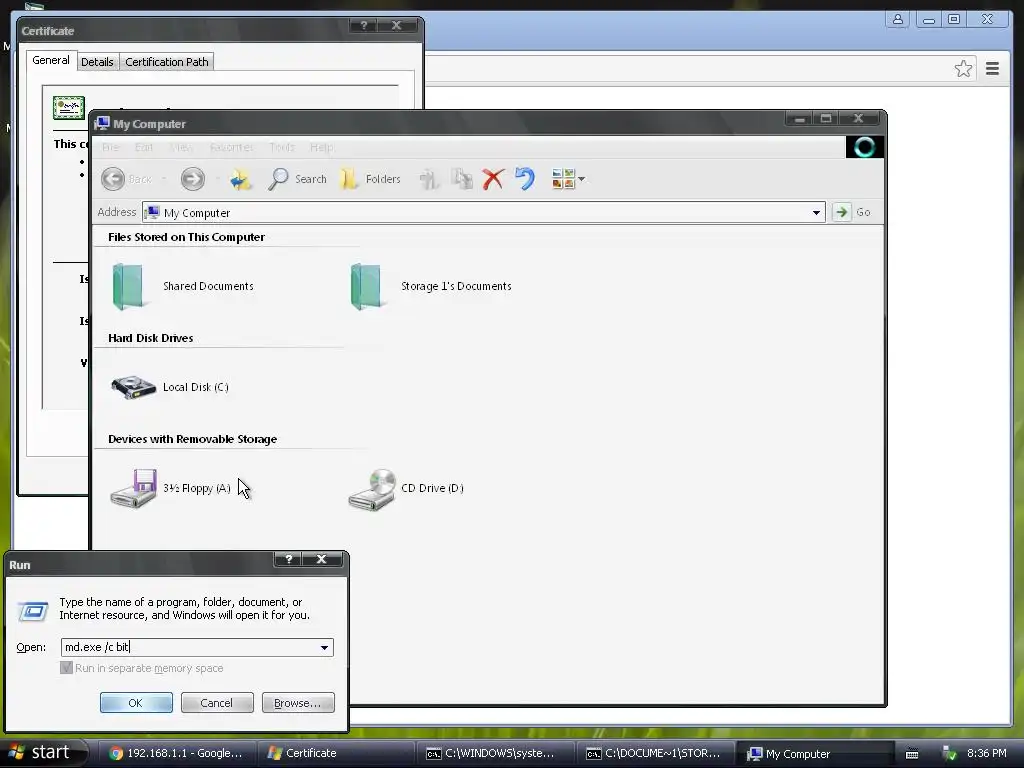The image size is (1024, 768).
Task: Click bookmark star in Chrome window
Action: pyautogui.click(x=963, y=69)
